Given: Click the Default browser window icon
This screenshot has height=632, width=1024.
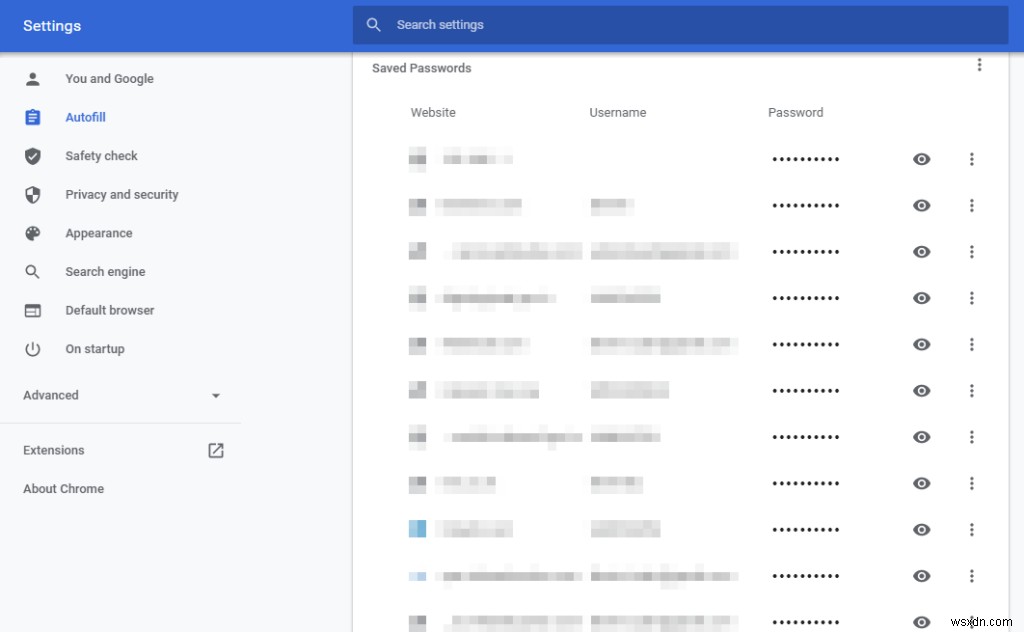Looking at the screenshot, I should 33,311.
